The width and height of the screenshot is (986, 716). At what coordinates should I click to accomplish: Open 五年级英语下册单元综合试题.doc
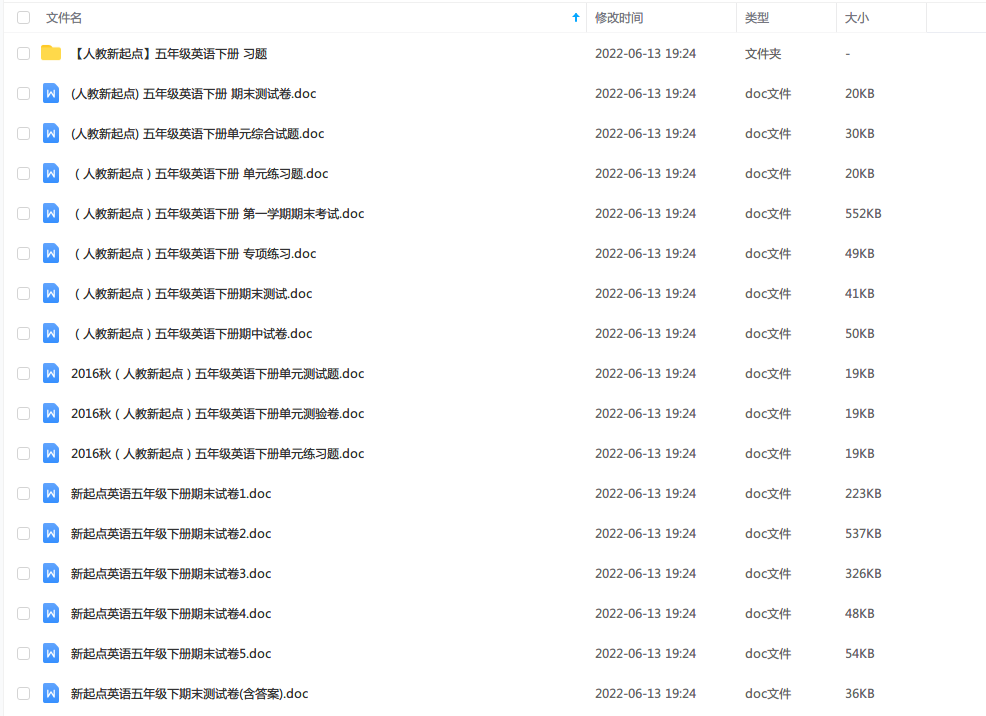[x=197, y=133]
